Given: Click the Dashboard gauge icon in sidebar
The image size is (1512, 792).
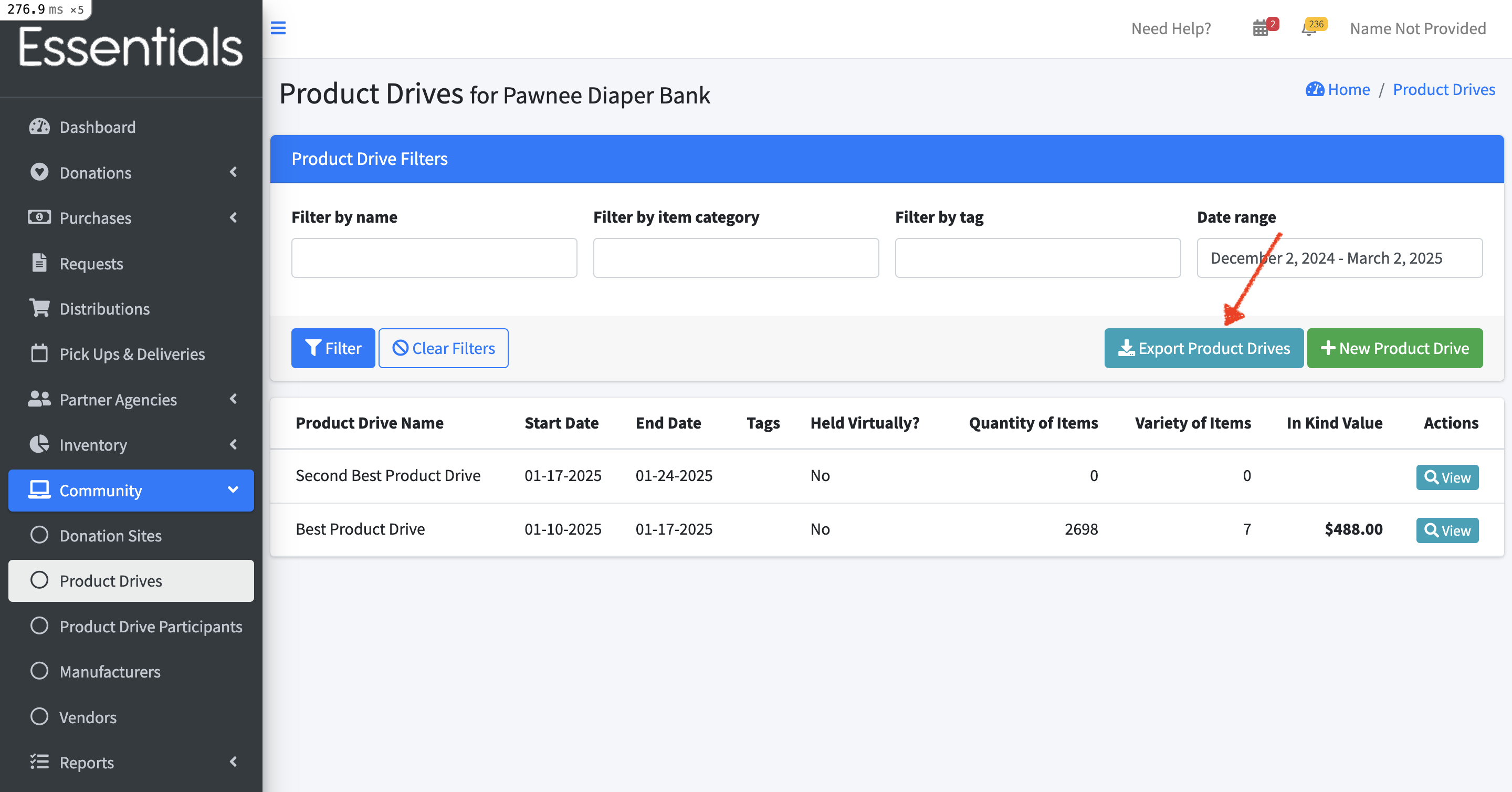Looking at the screenshot, I should coord(39,127).
